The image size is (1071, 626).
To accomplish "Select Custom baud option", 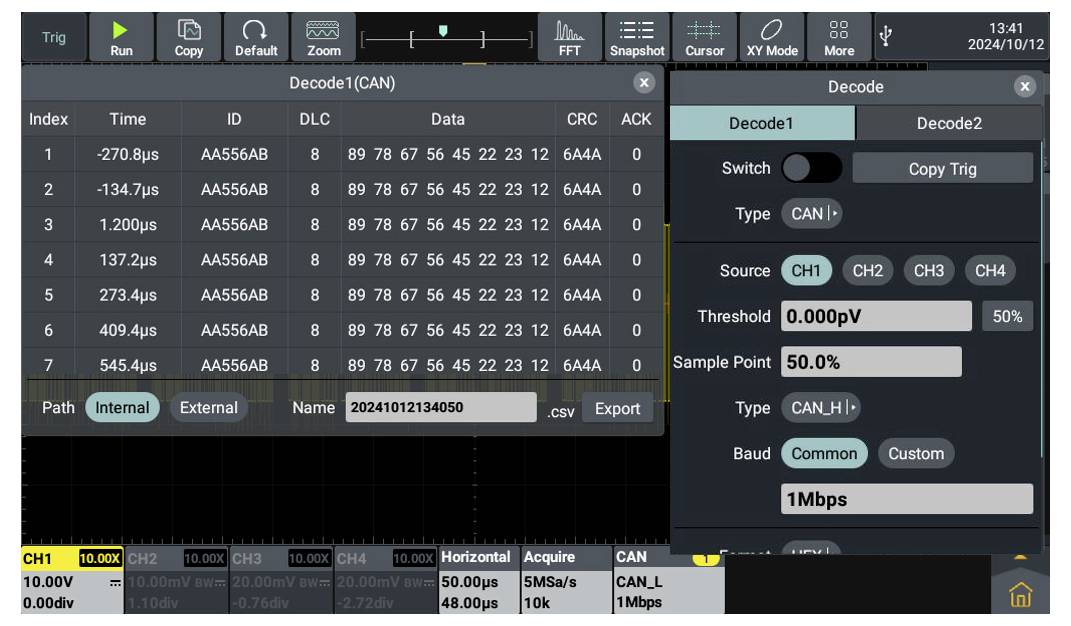I will tap(915, 453).
